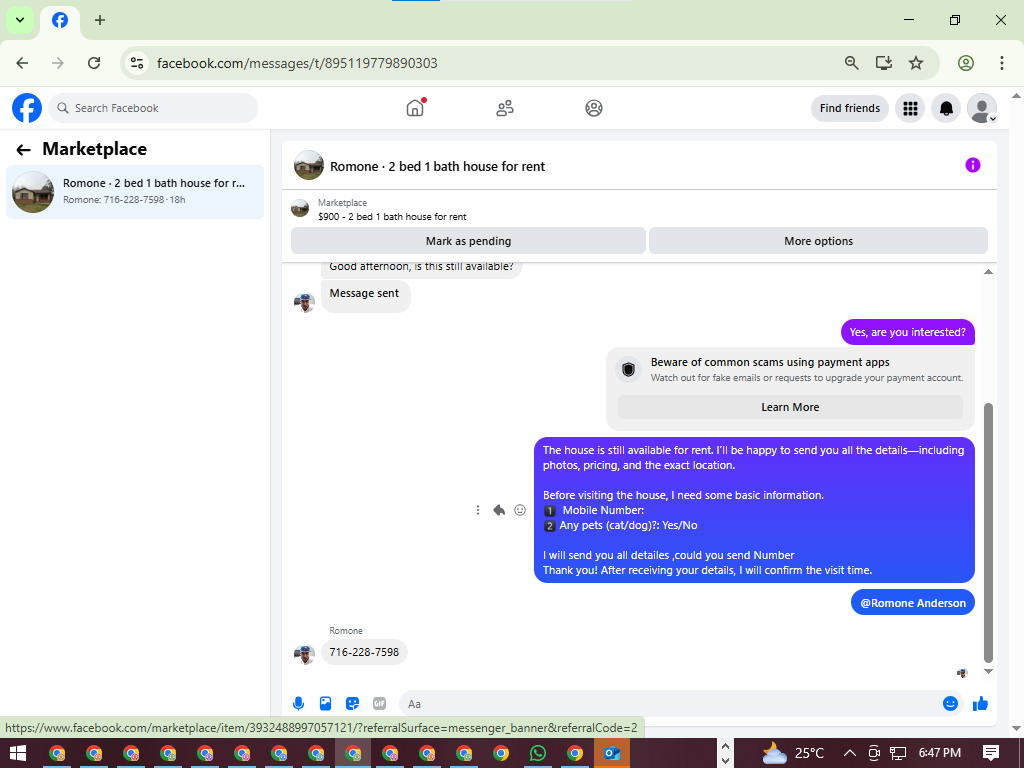View site information icon in address bar
The width and height of the screenshot is (1024, 768).
click(x=137, y=63)
